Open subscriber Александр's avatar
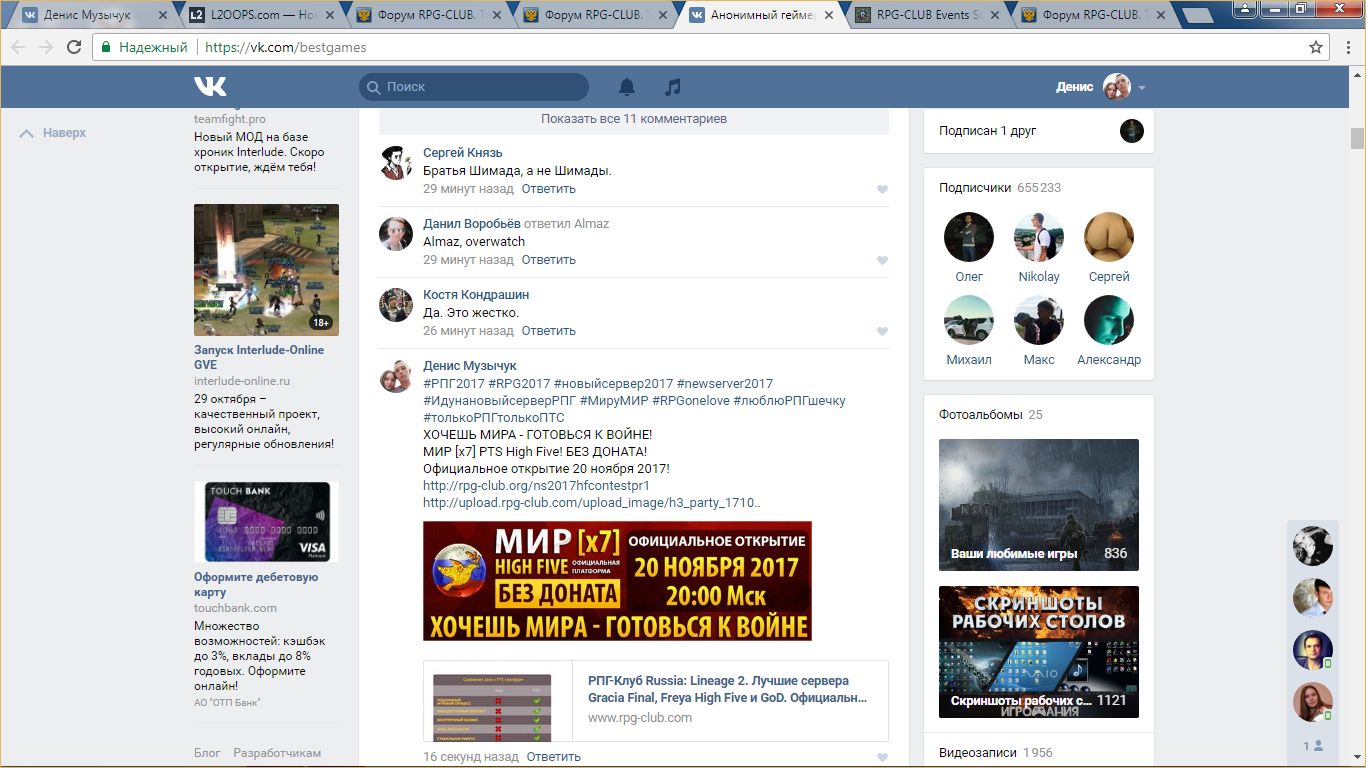1366x768 pixels. (x=1109, y=320)
